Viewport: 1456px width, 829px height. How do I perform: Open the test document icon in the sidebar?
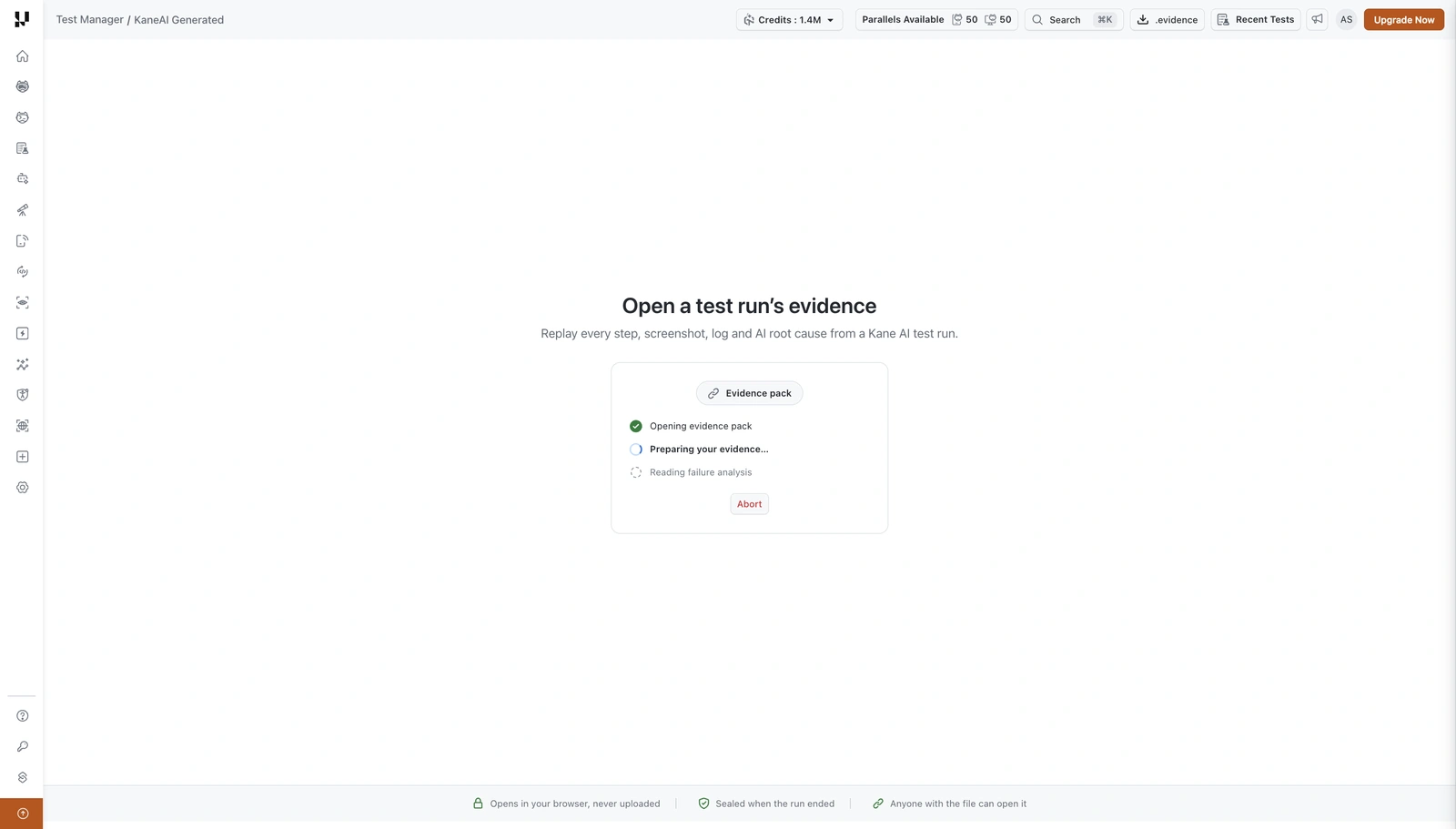pyautogui.click(x=23, y=148)
